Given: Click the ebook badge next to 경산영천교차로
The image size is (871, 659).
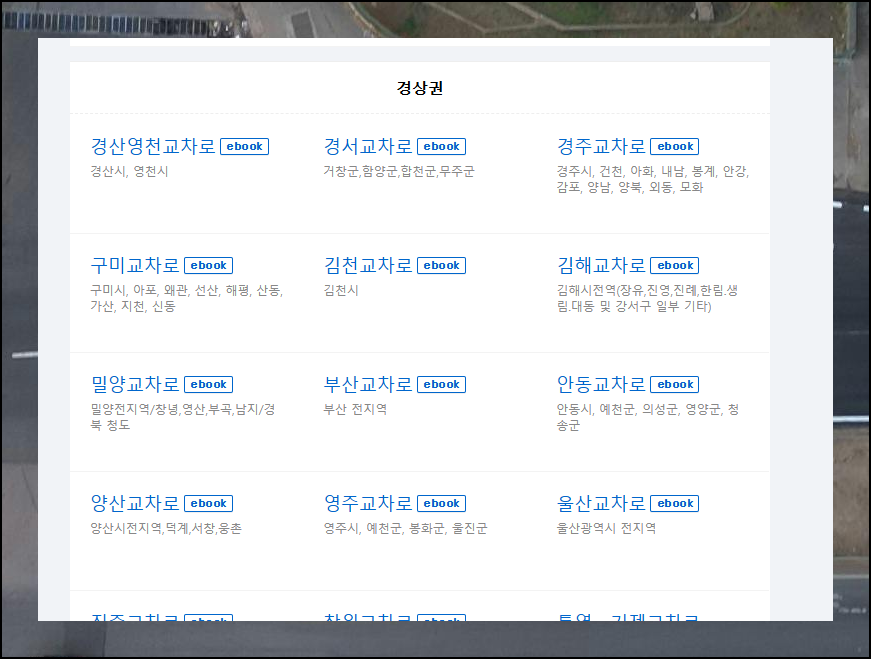Looking at the screenshot, I should [x=244, y=147].
